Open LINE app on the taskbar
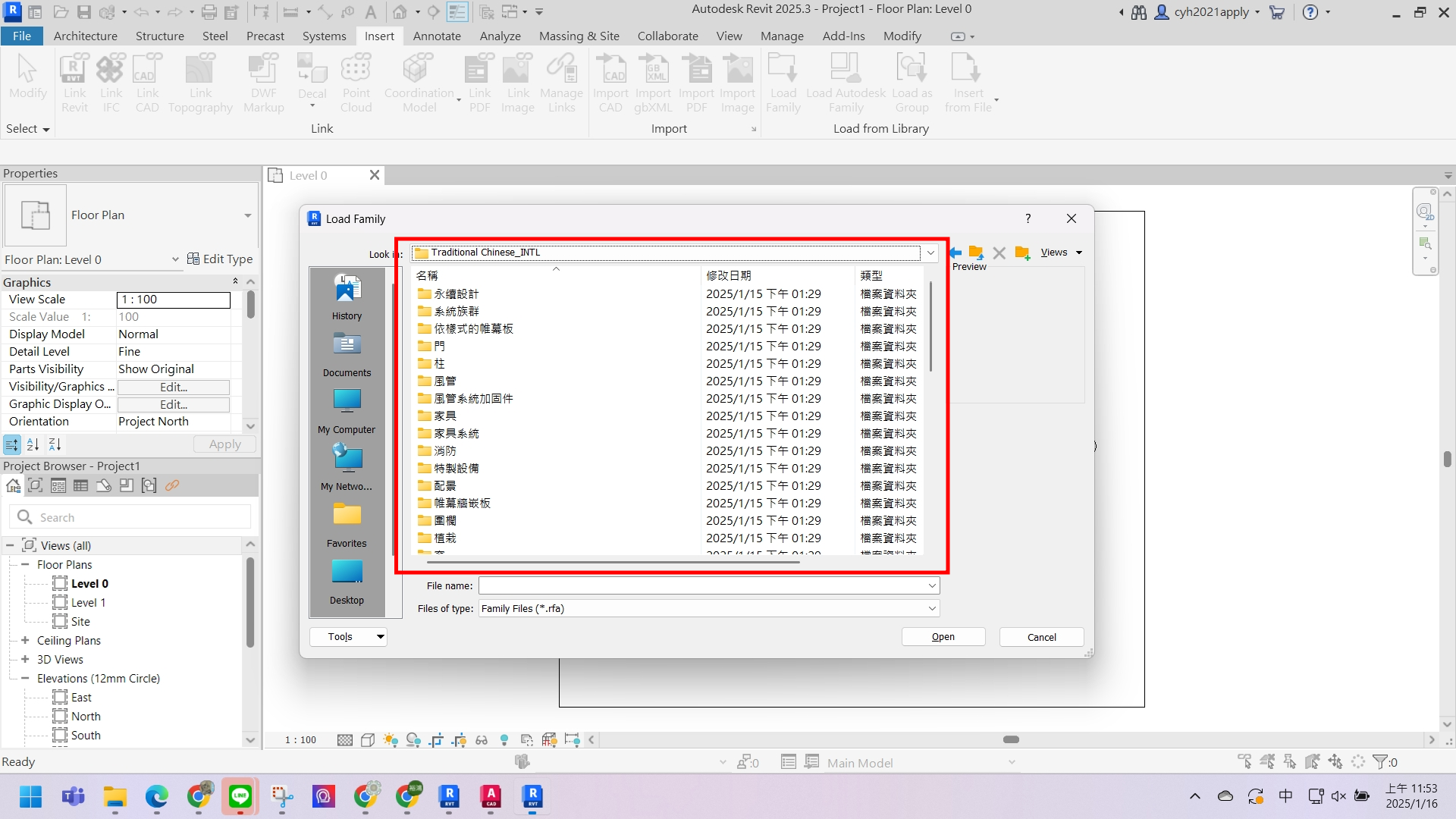 pos(240,796)
